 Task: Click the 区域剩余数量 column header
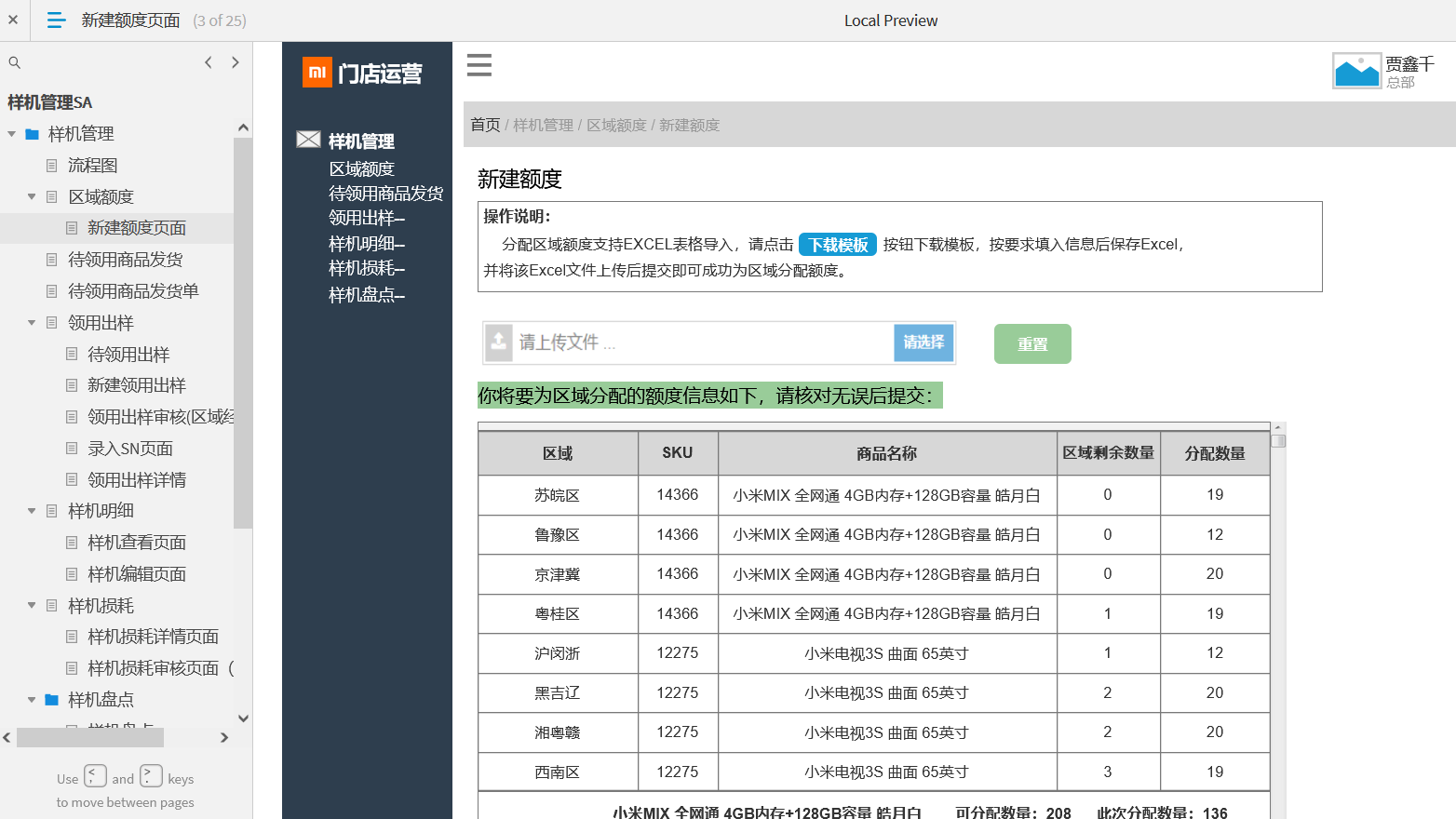pyautogui.click(x=1109, y=452)
